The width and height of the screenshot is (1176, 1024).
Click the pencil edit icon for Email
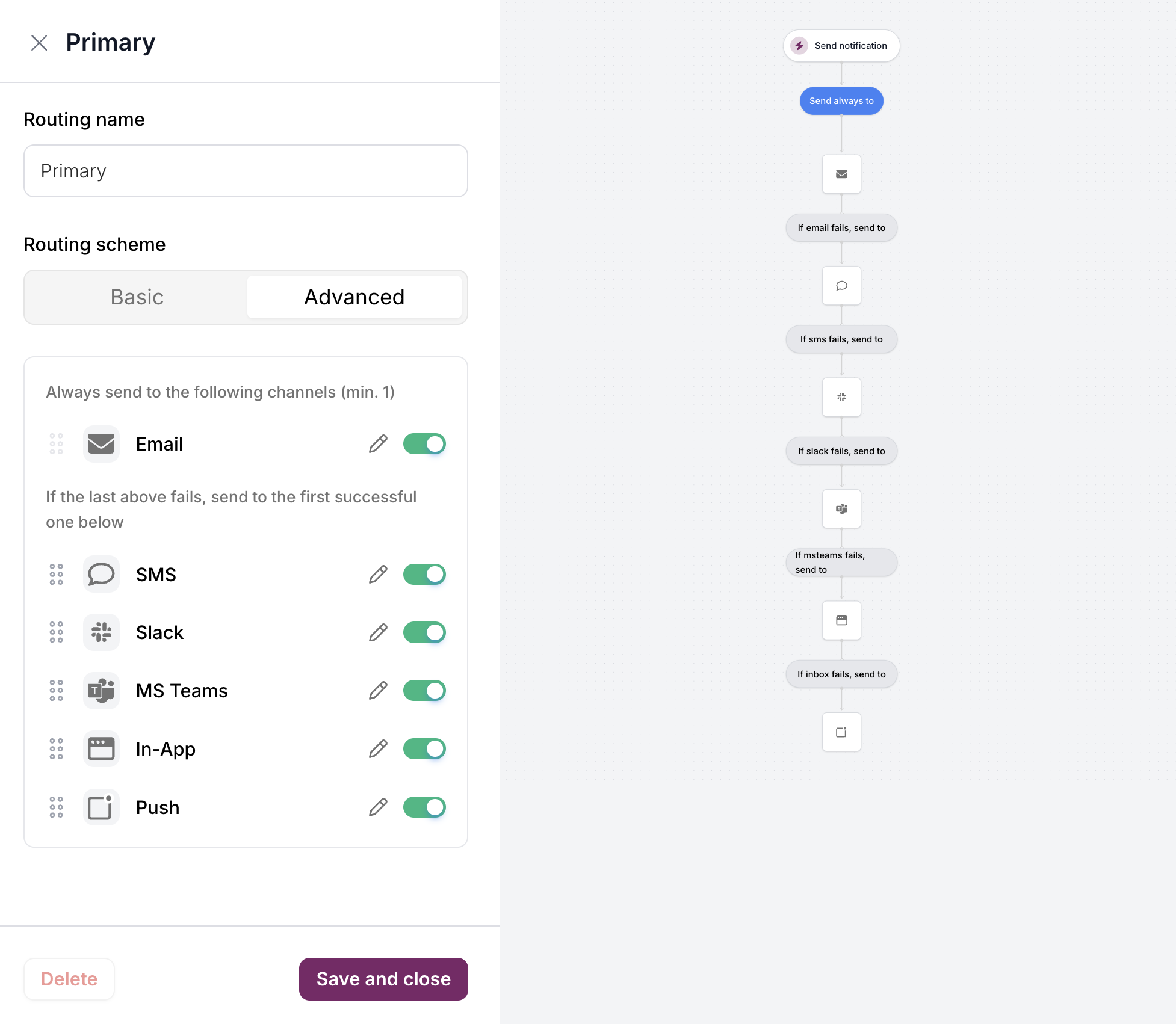(x=378, y=444)
